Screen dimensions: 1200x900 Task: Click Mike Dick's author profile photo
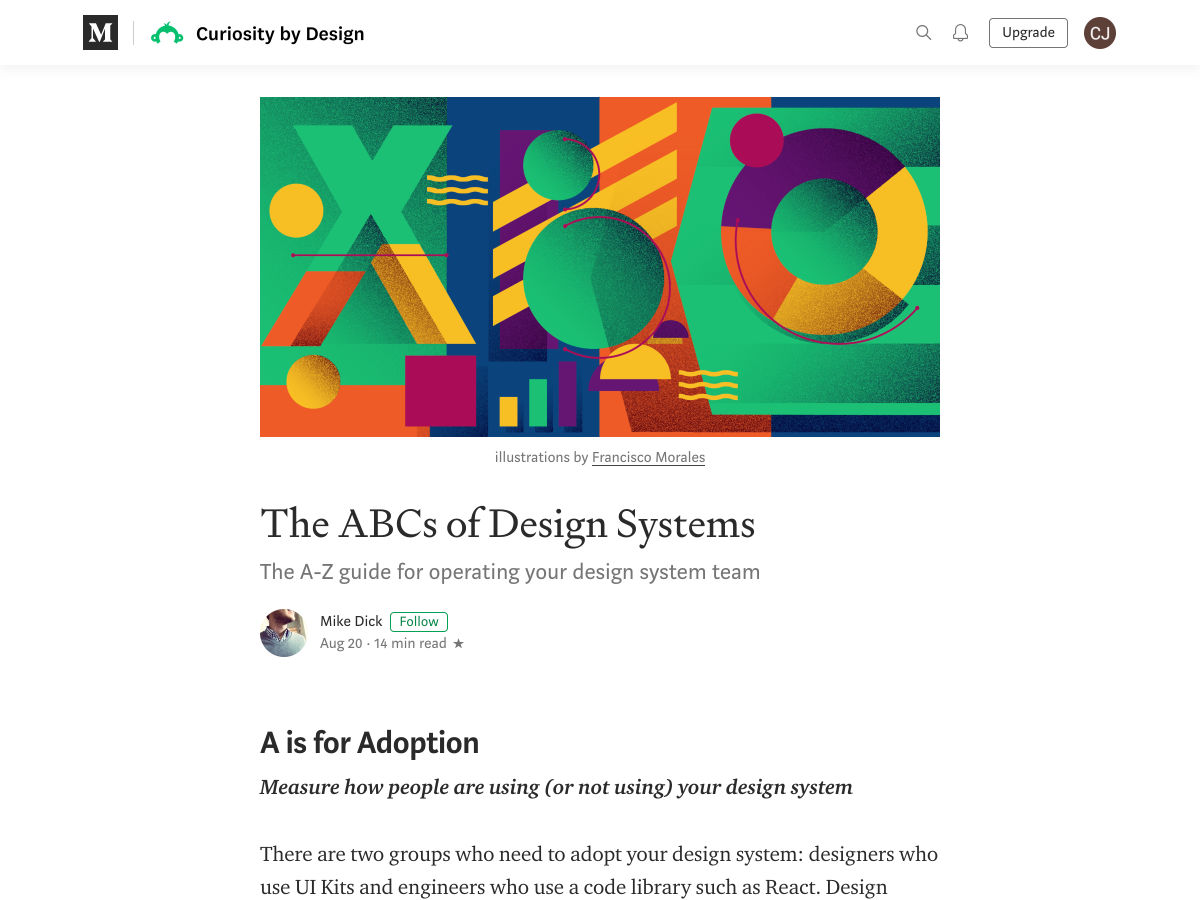point(284,632)
